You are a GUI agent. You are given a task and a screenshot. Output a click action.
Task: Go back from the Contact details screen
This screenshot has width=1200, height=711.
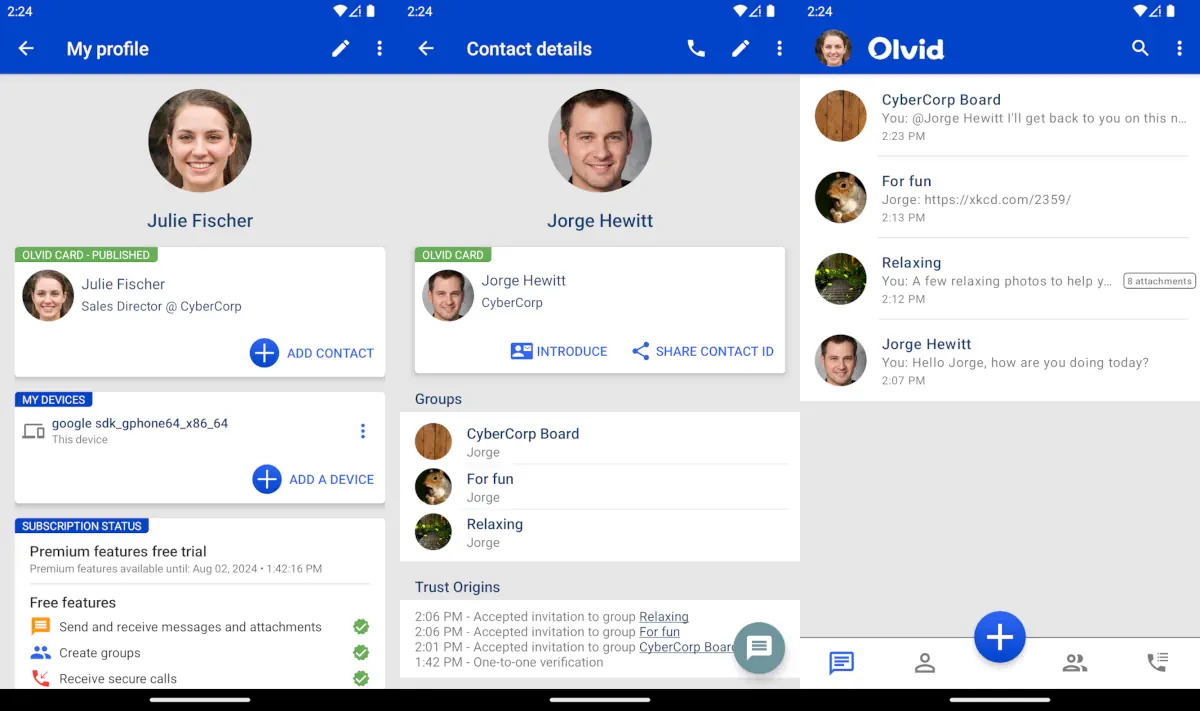(426, 49)
